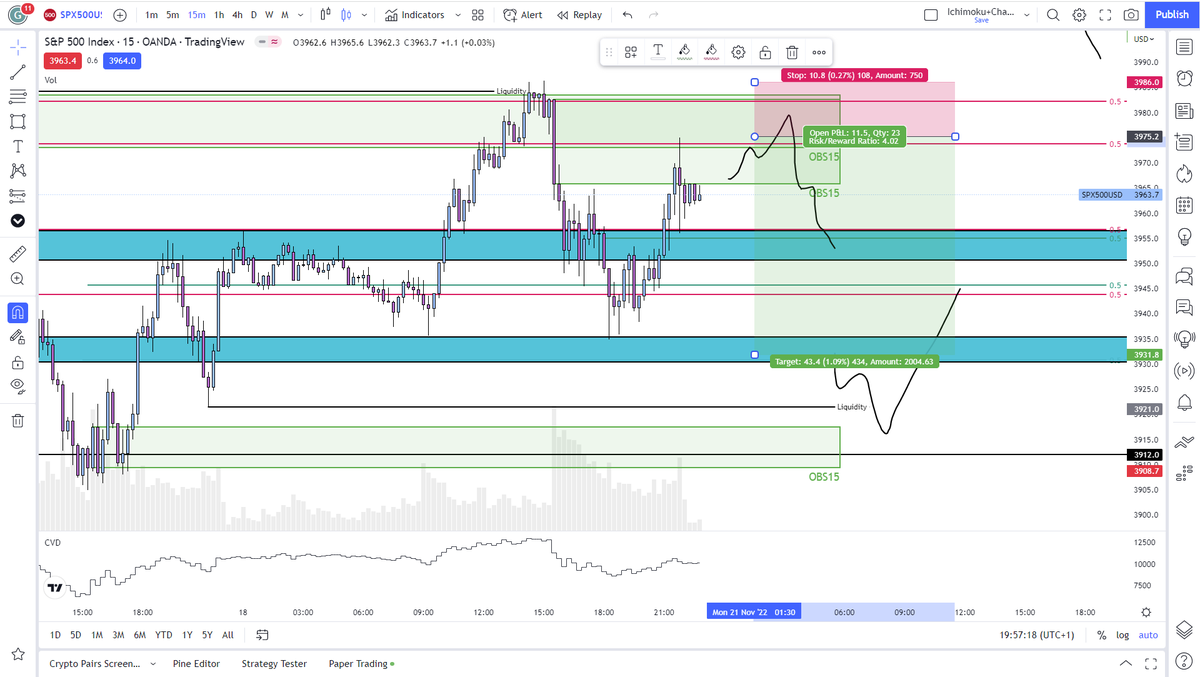Open the prediction and measurement tools
Image resolution: width=1200 pixels, height=677 pixels.
point(17,195)
